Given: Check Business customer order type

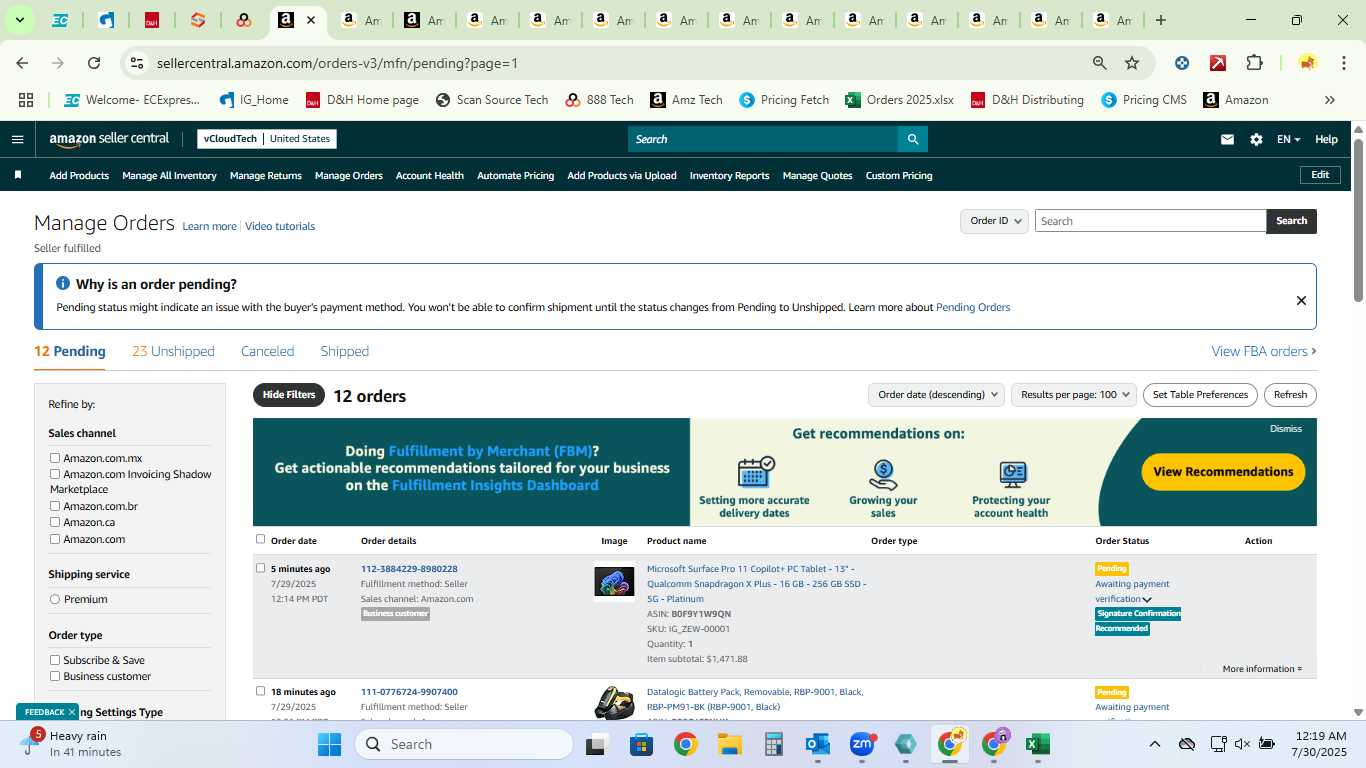Looking at the screenshot, I should click(x=56, y=676).
